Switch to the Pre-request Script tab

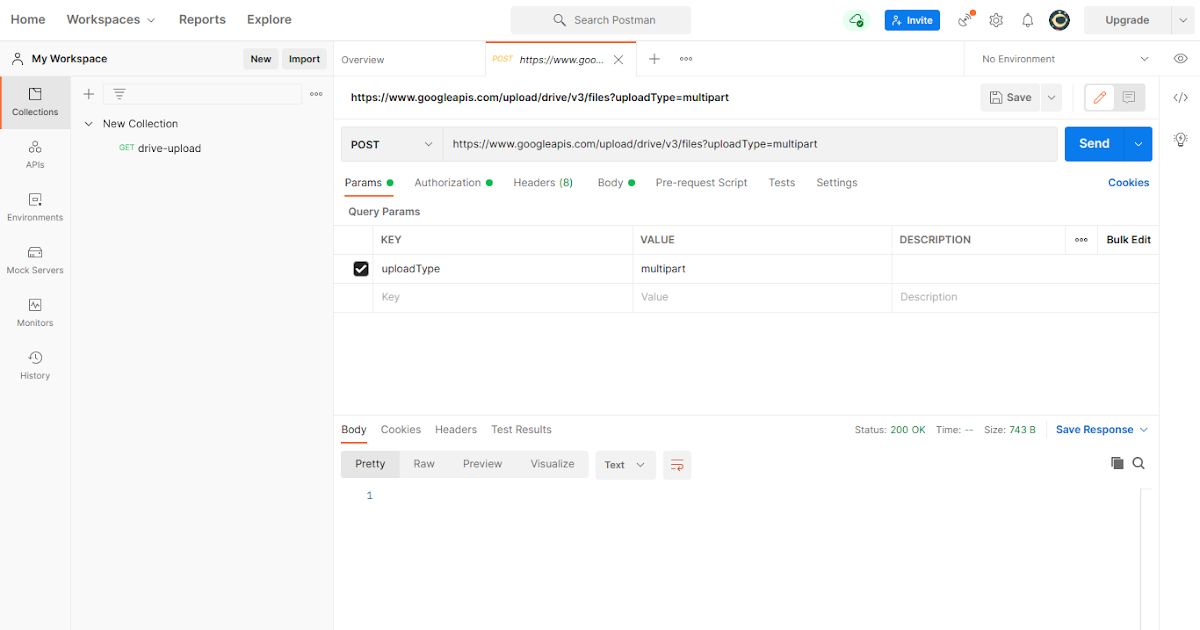pos(703,182)
